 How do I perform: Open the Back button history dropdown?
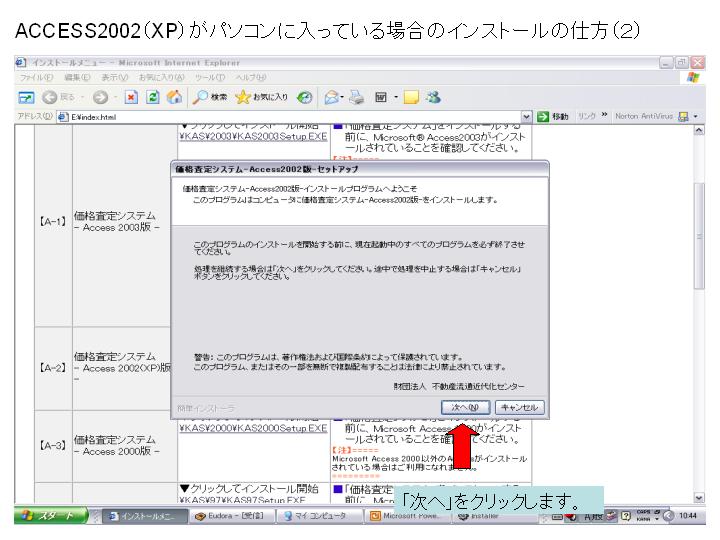click(82, 97)
